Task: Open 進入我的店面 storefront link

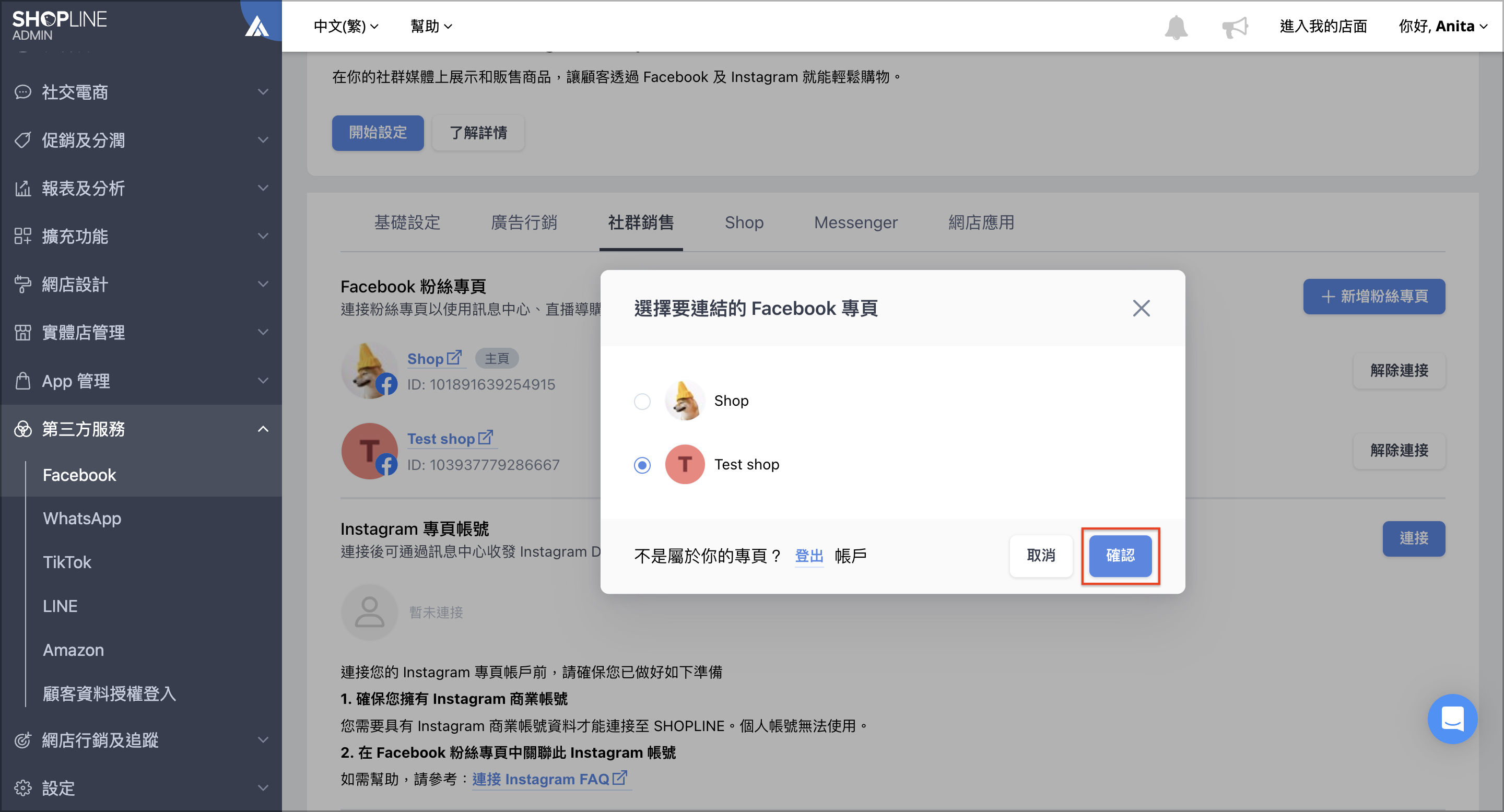Action: (1323, 26)
